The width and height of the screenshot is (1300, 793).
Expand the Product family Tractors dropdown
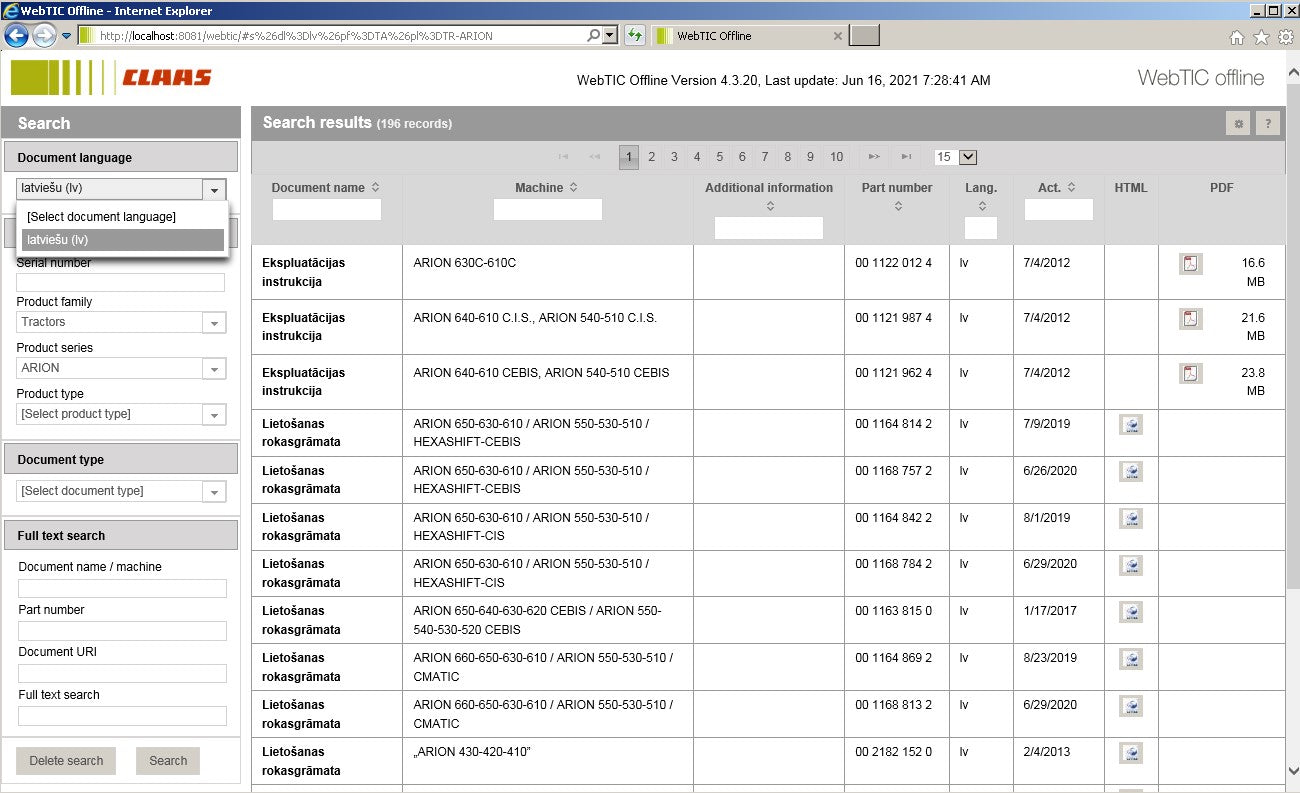coord(214,323)
